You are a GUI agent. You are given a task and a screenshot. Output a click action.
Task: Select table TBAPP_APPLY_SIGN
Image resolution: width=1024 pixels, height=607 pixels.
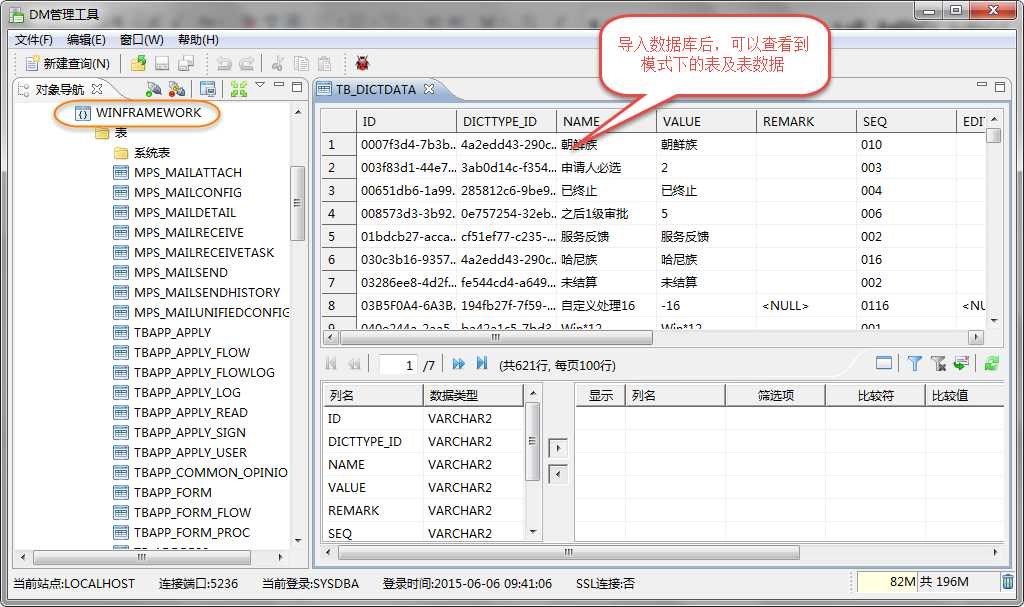(x=180, y=433)
